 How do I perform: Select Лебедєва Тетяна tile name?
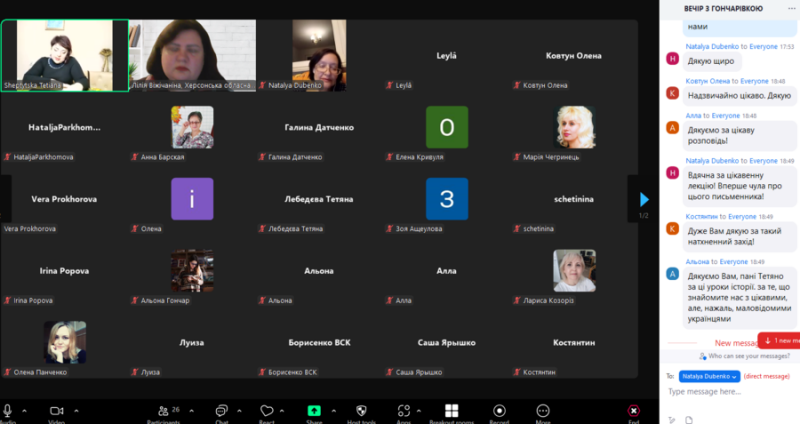pos(319,199)
